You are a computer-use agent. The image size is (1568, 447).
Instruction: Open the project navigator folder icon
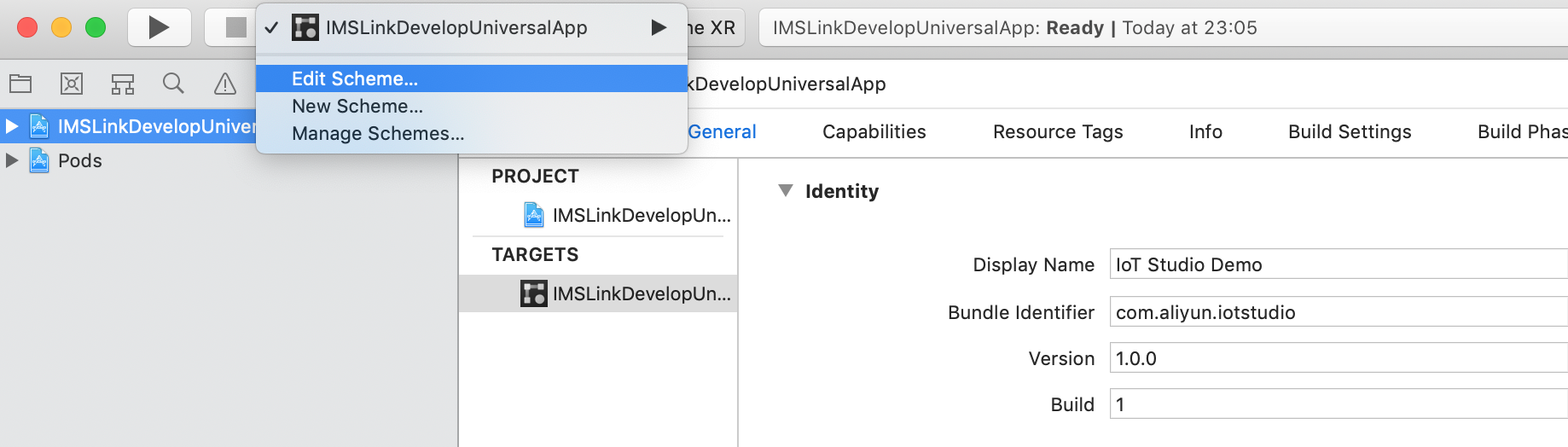[20, 84]
